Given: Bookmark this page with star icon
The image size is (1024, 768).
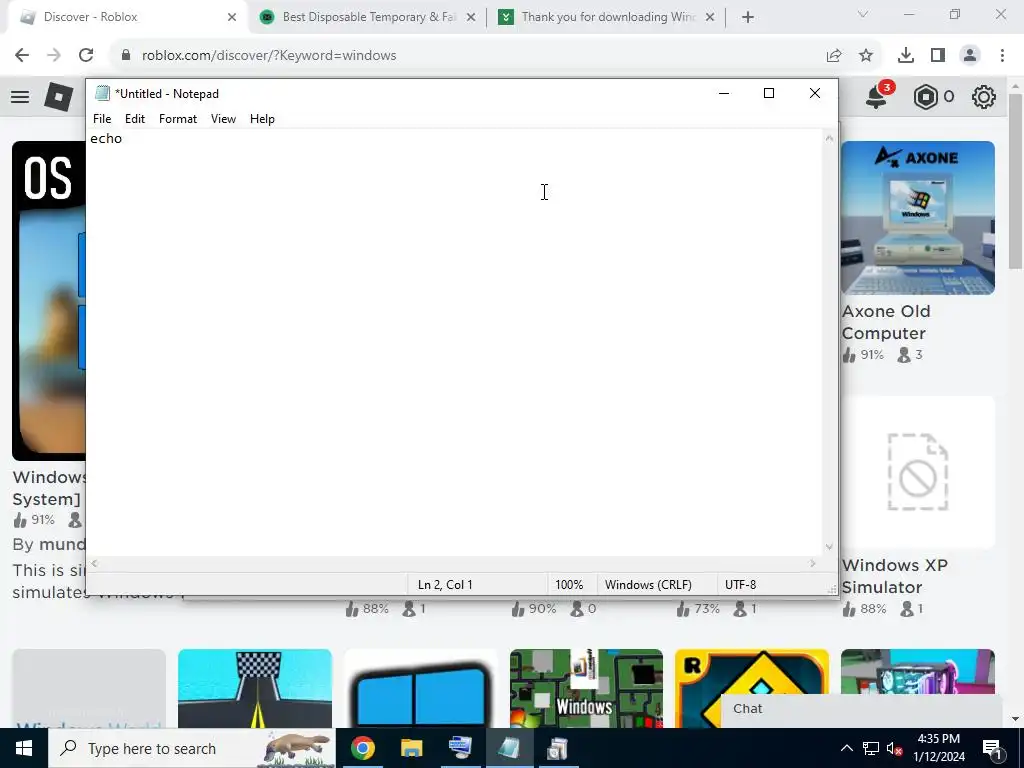Looking at the screenshot, I should point(866,56).
